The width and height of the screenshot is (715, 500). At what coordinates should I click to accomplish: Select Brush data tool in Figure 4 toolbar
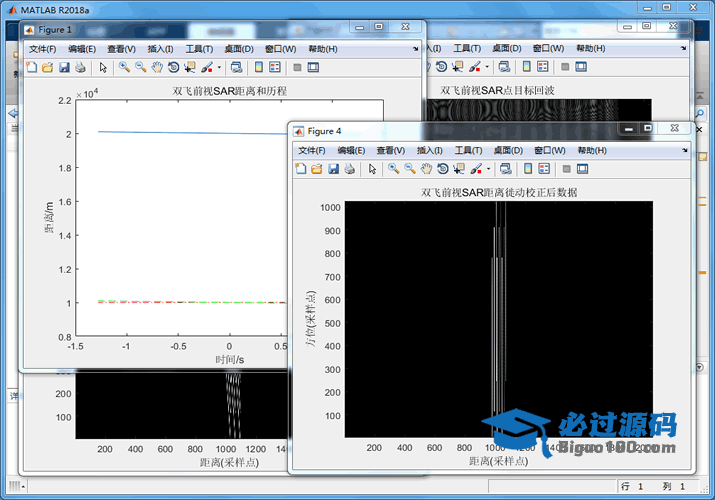[476, 169]
